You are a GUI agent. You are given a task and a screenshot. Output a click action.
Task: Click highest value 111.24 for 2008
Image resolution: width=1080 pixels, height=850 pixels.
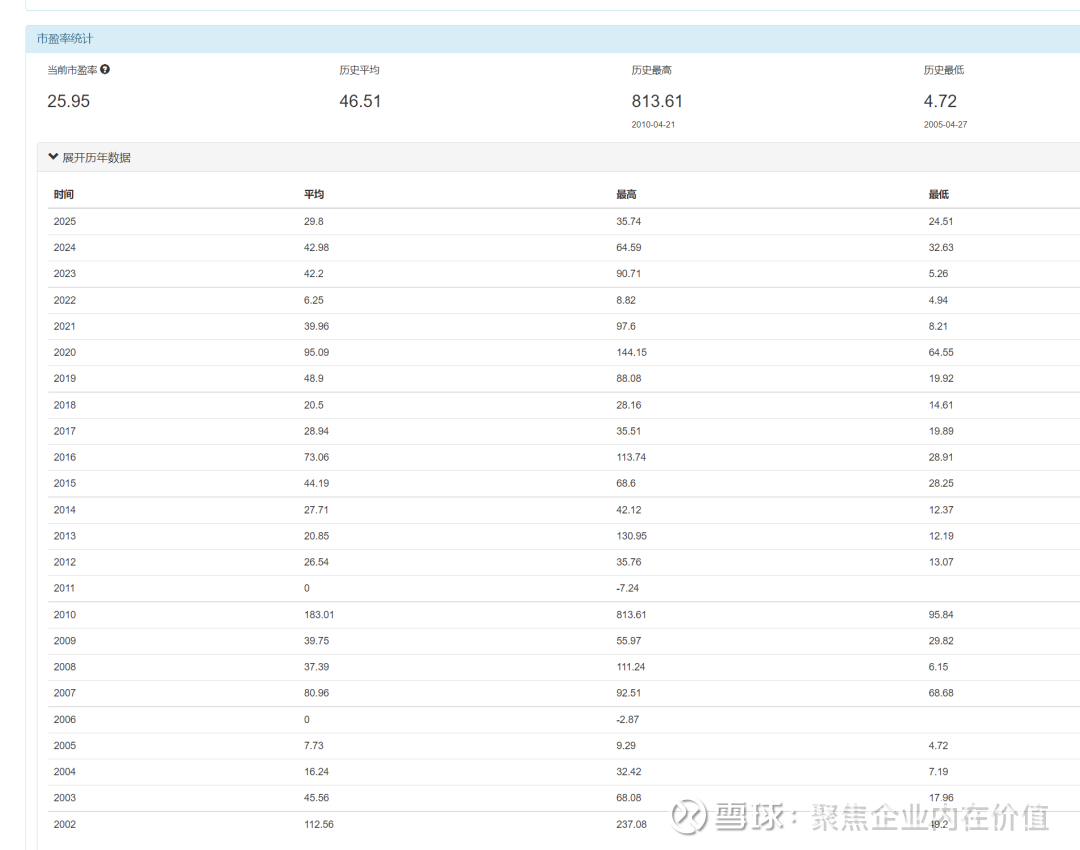click(630, 667)
